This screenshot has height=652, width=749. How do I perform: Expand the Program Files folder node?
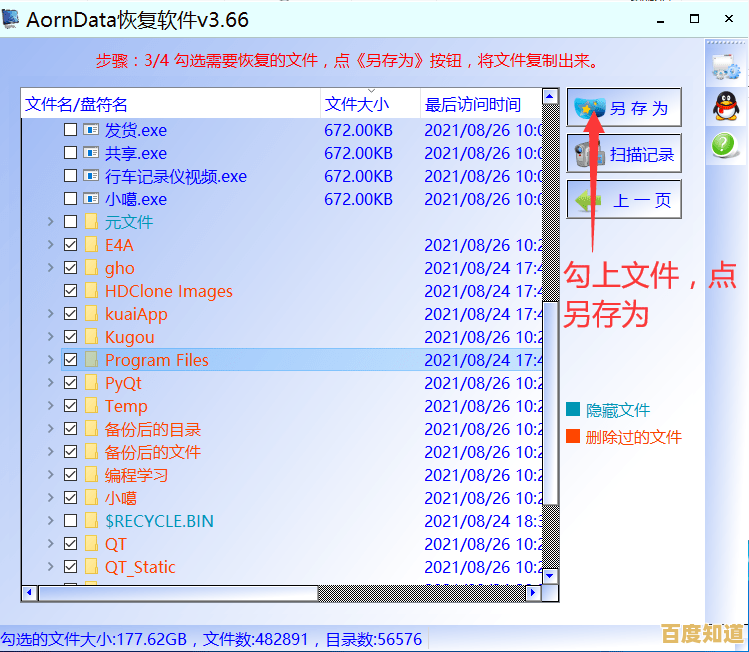[51, 359]
